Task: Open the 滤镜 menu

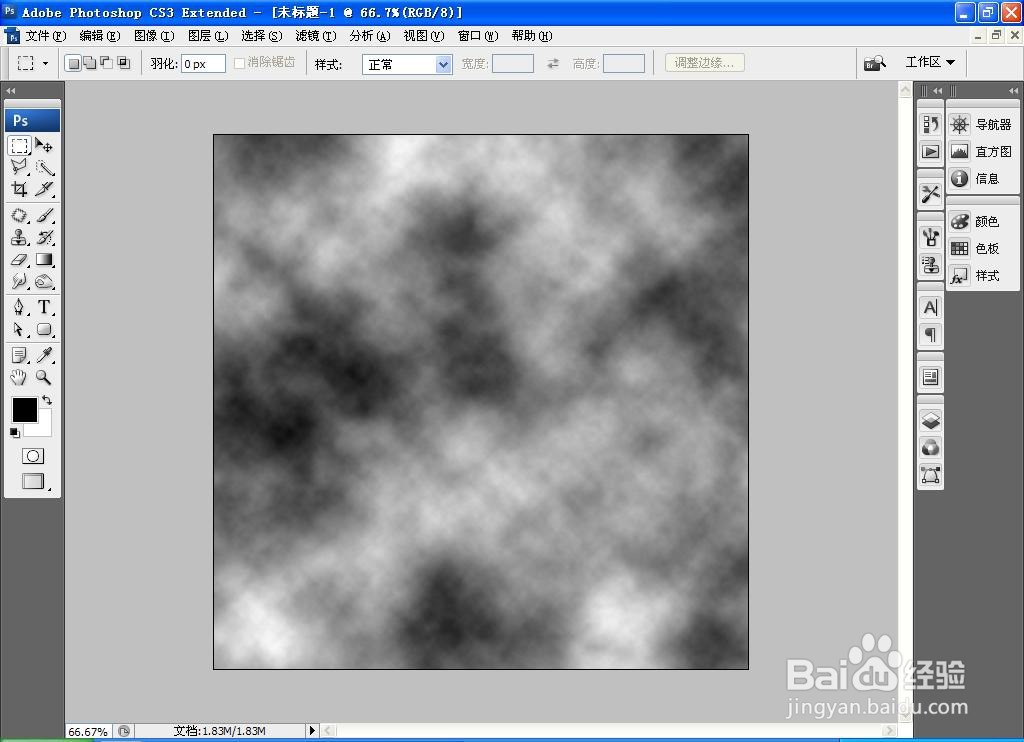Action: coord(316,36)
